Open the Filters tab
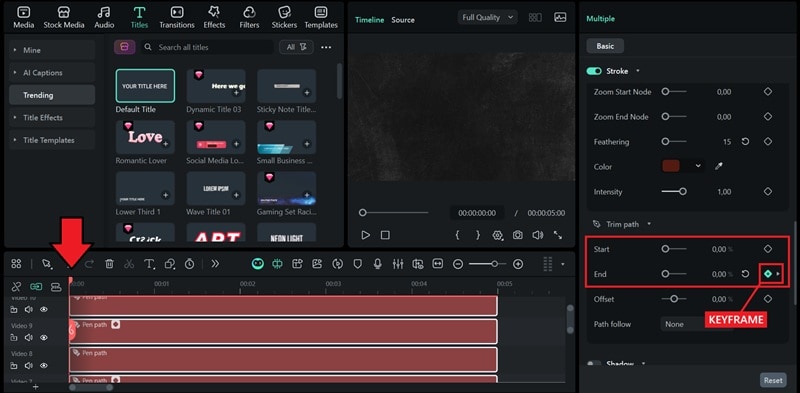 [249, 17]
